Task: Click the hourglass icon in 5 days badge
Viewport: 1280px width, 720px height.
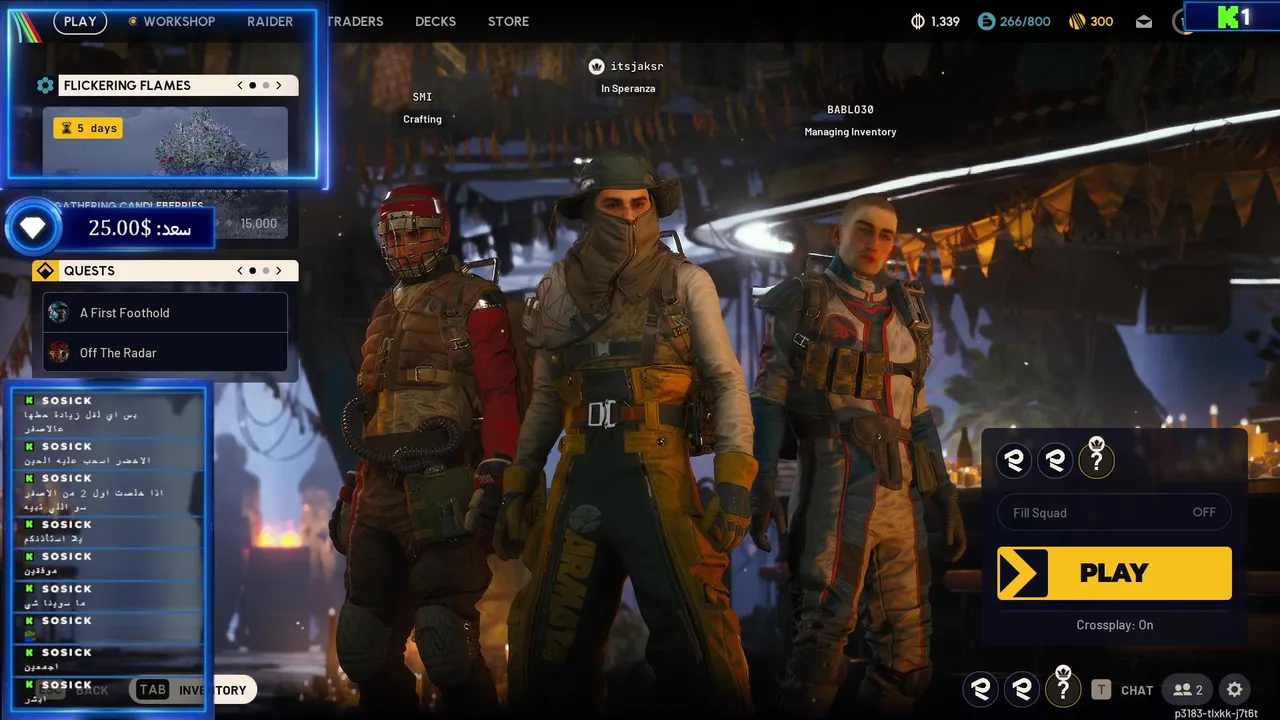Action: 66,128
